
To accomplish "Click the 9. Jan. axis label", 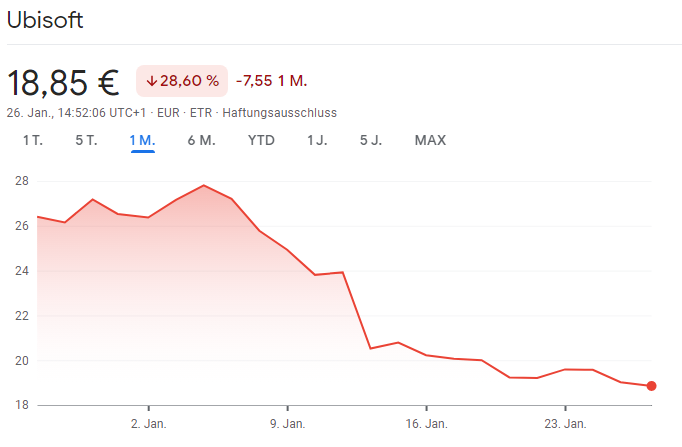I will (x=287, y=424).
